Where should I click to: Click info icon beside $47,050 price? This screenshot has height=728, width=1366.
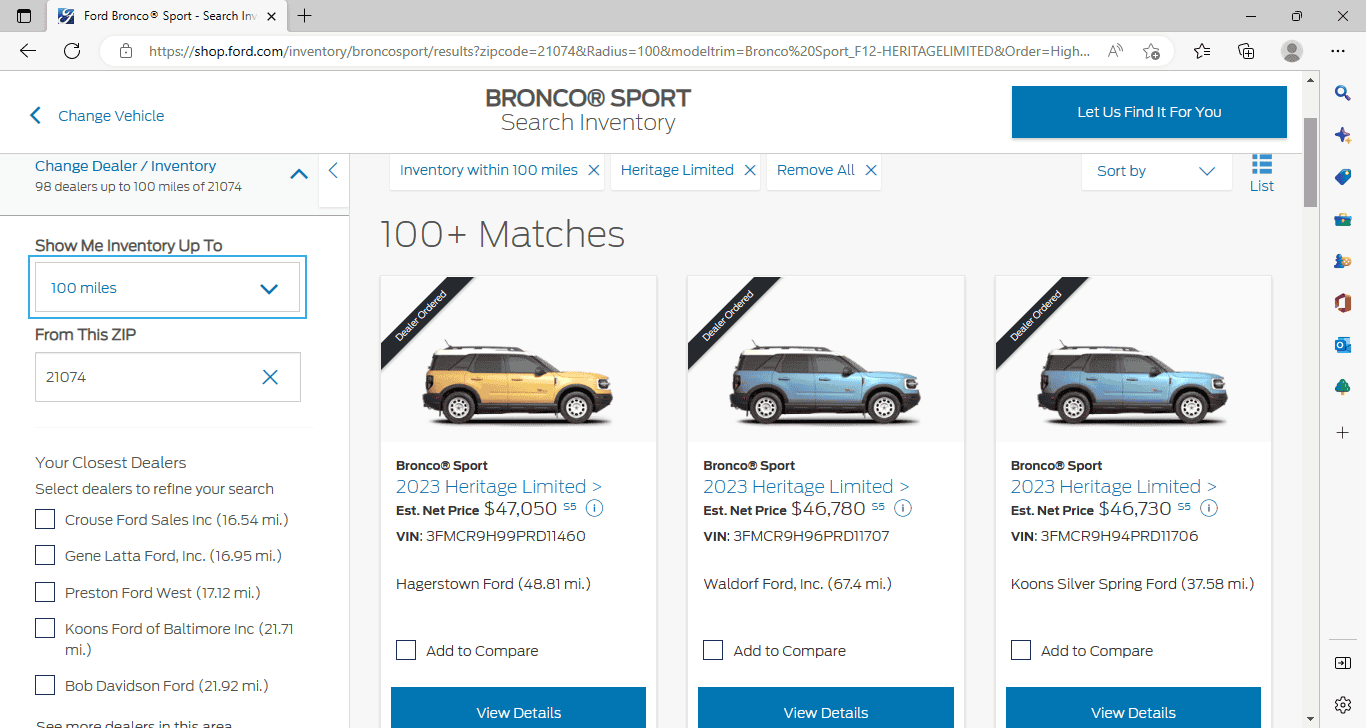coord(594,508)
